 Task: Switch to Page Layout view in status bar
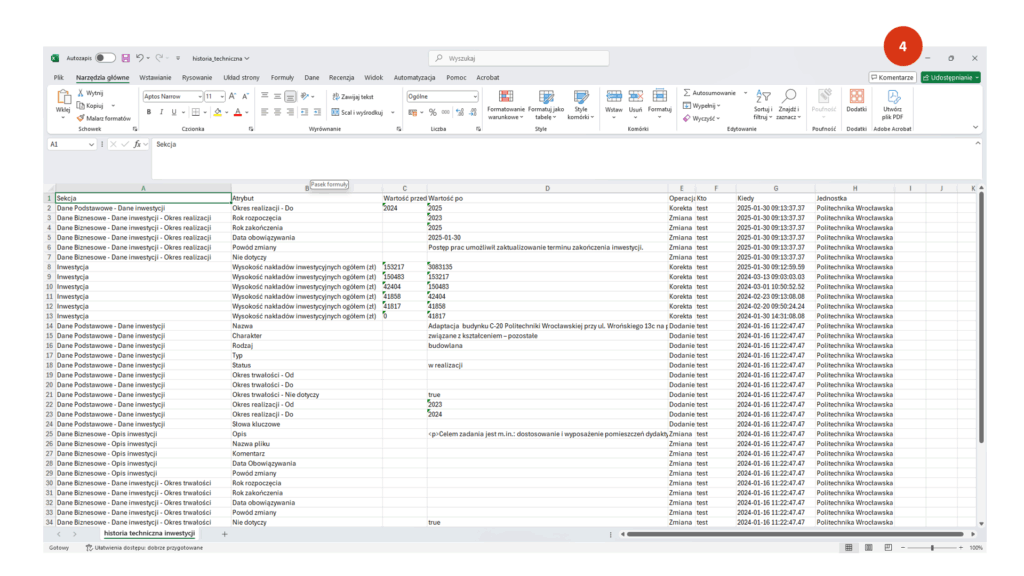point(869,547)
